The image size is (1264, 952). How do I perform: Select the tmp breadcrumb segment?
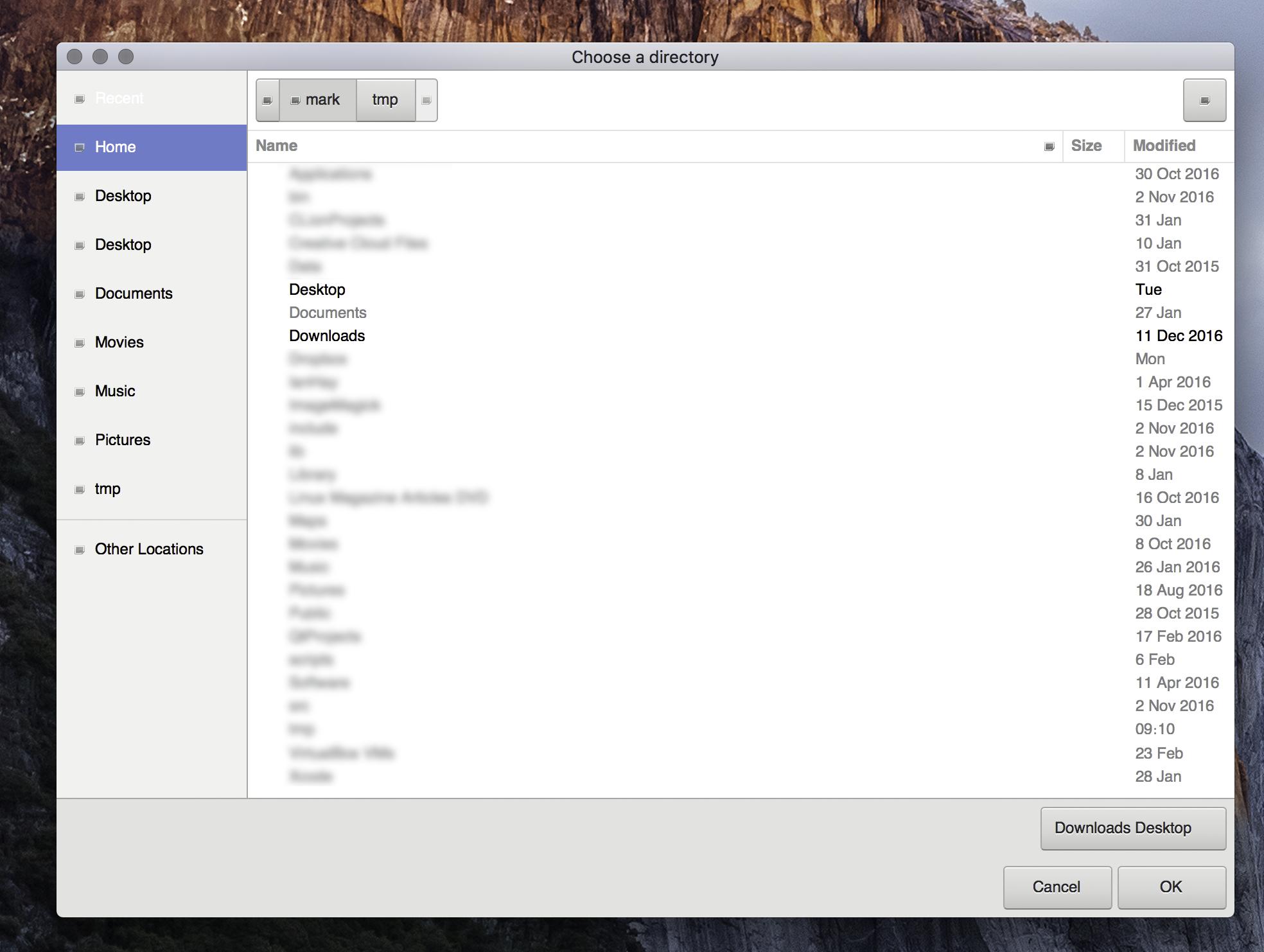[x=385, y=100]
